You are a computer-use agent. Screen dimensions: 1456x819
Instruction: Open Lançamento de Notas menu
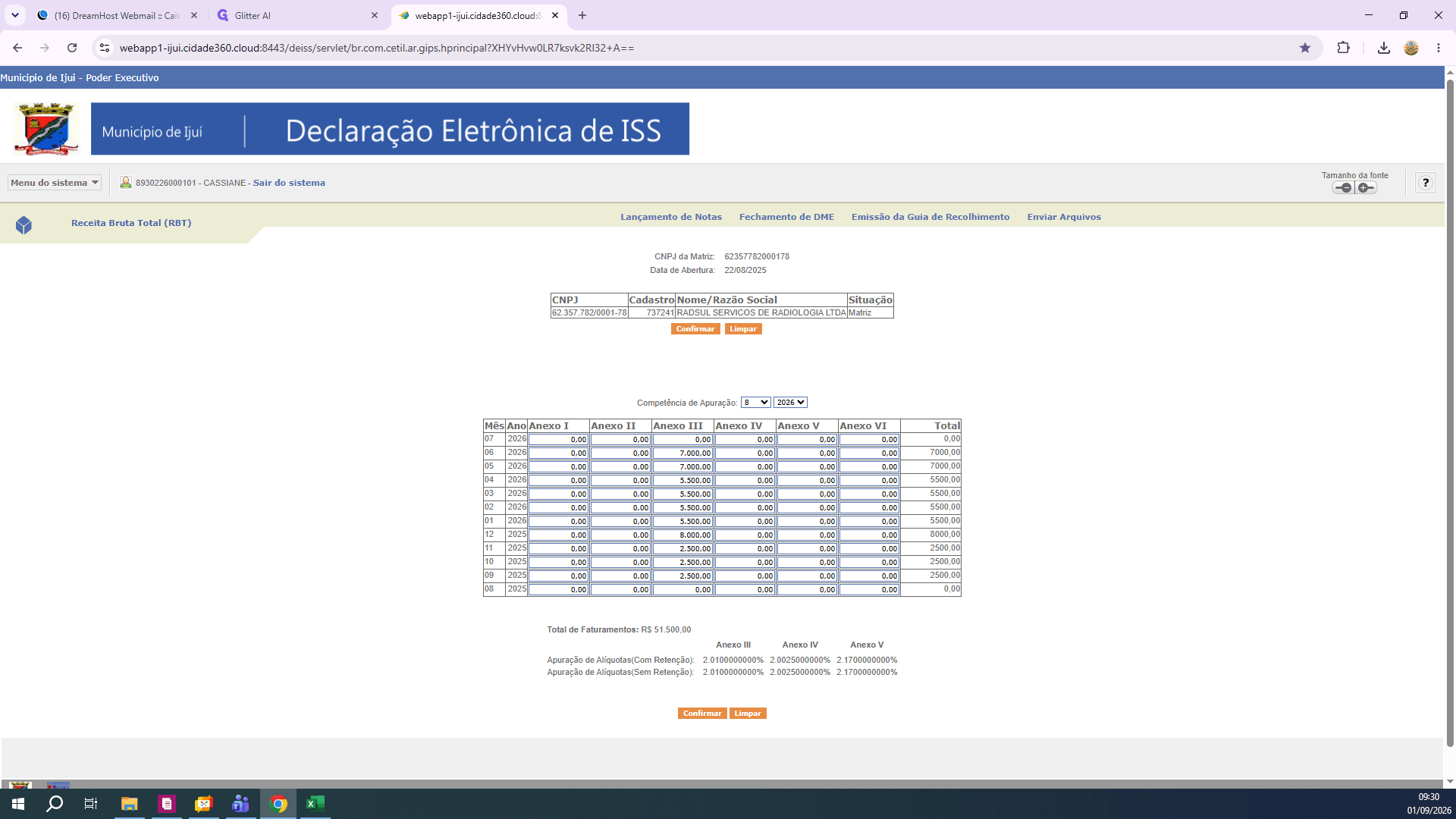tap(671, 217)
